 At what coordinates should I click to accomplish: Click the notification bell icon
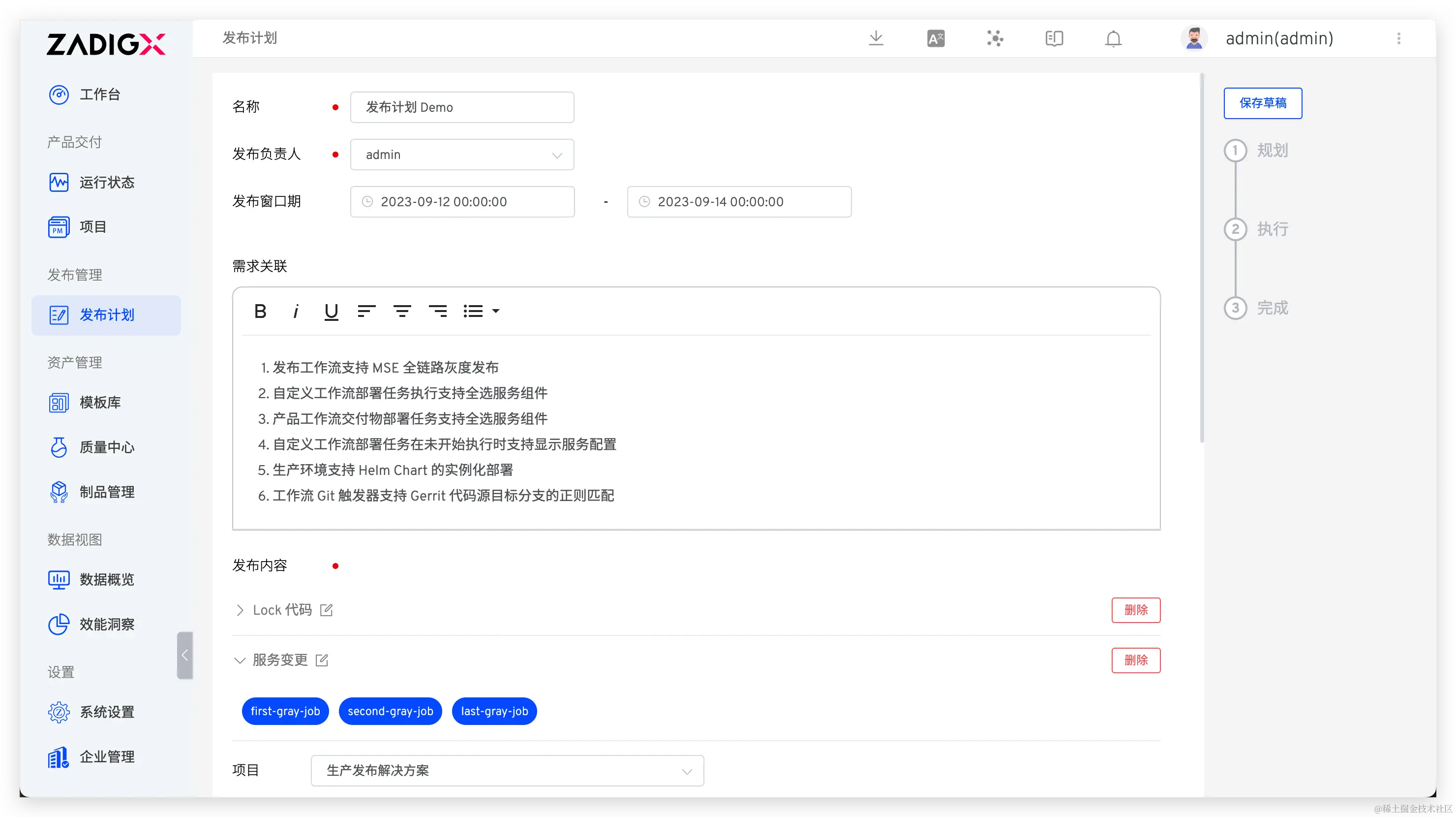pos(1113,38)
